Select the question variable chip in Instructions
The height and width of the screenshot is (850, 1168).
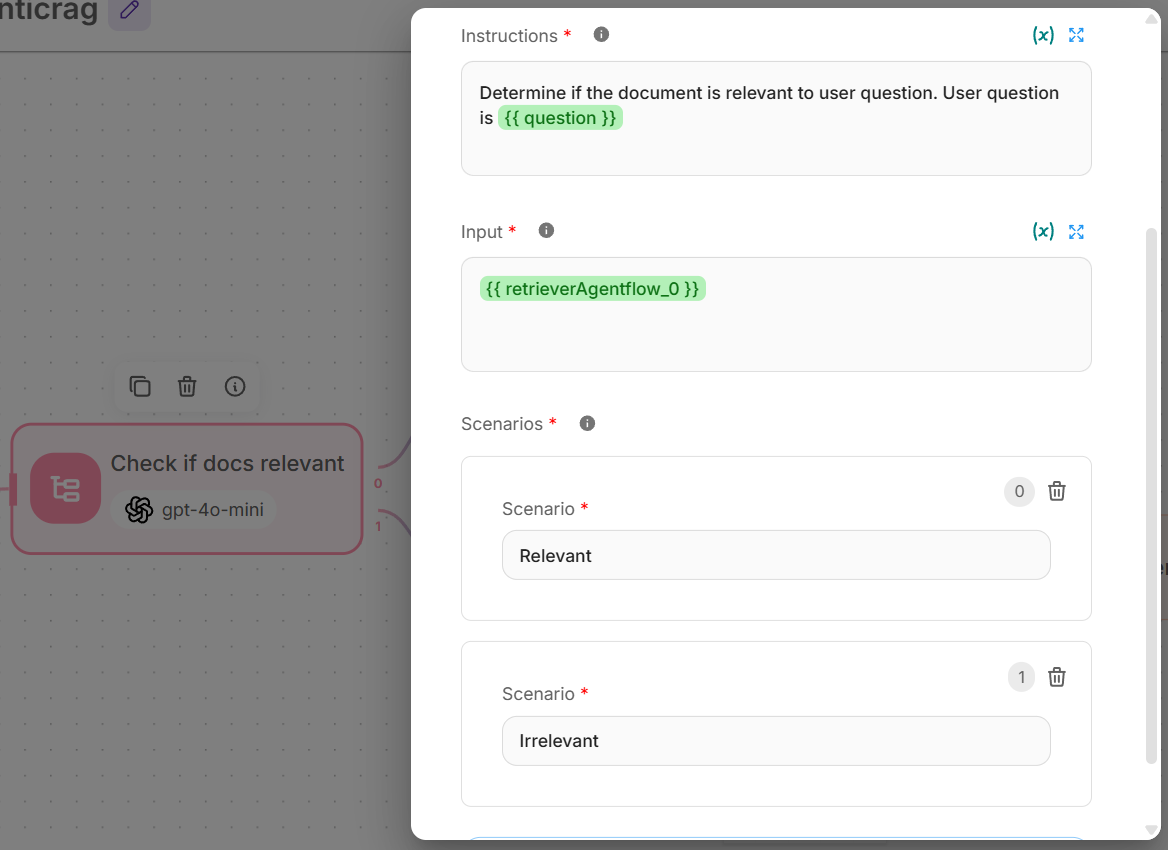coord(560,118)
